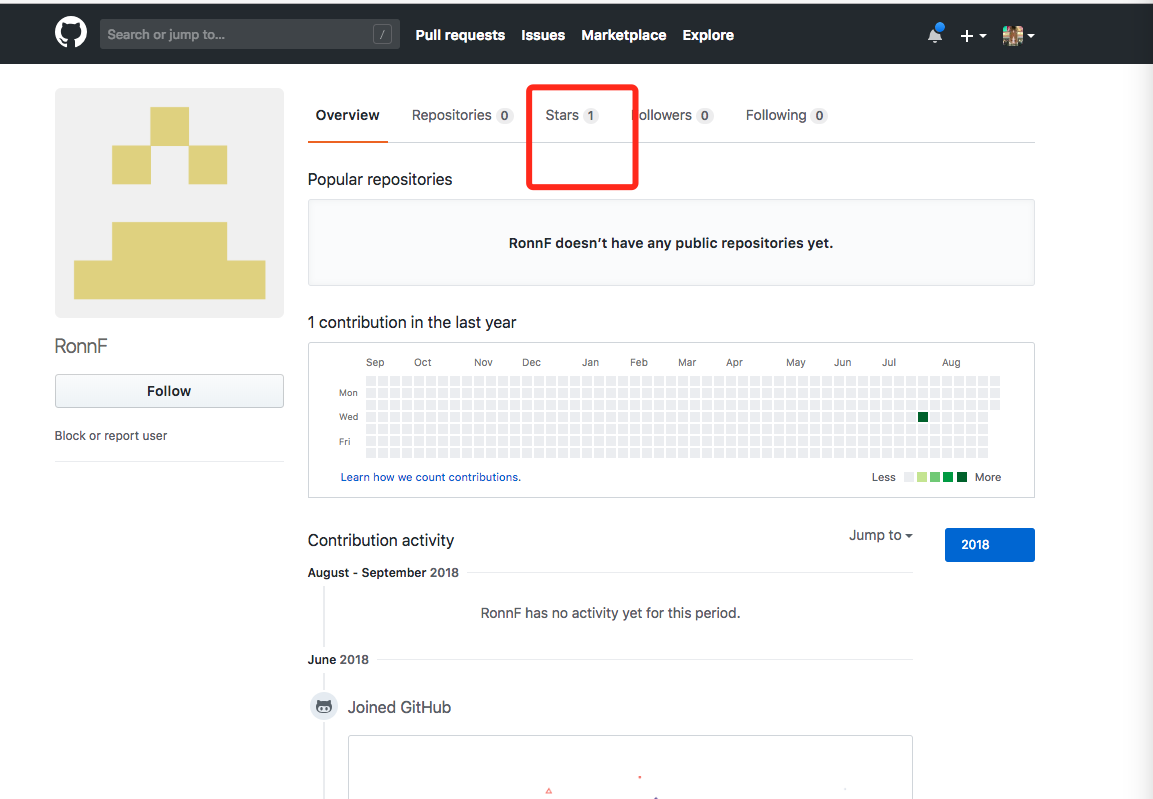The image size is (1153, 799).
Task: Open the Stars tab
Action: coord(570,115)
